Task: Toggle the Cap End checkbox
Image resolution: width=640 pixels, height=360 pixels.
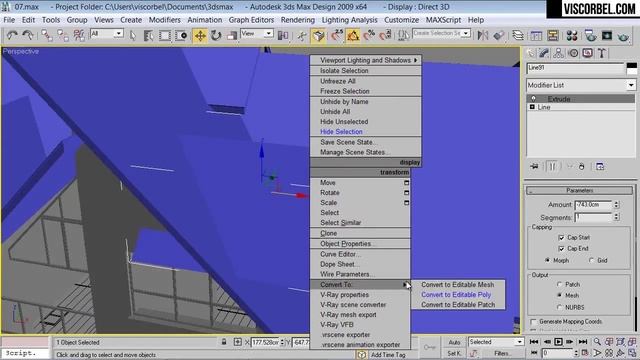Action: 561,249
